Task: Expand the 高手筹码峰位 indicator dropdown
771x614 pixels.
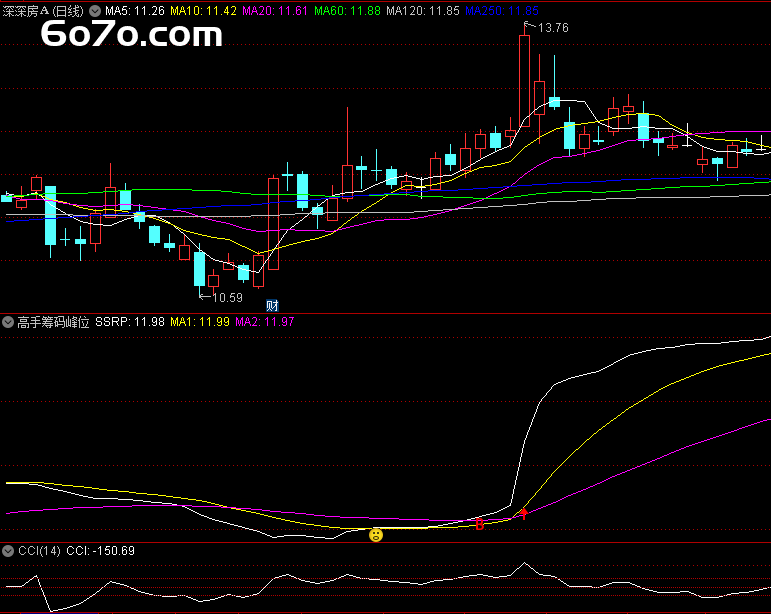Action: 8,322
